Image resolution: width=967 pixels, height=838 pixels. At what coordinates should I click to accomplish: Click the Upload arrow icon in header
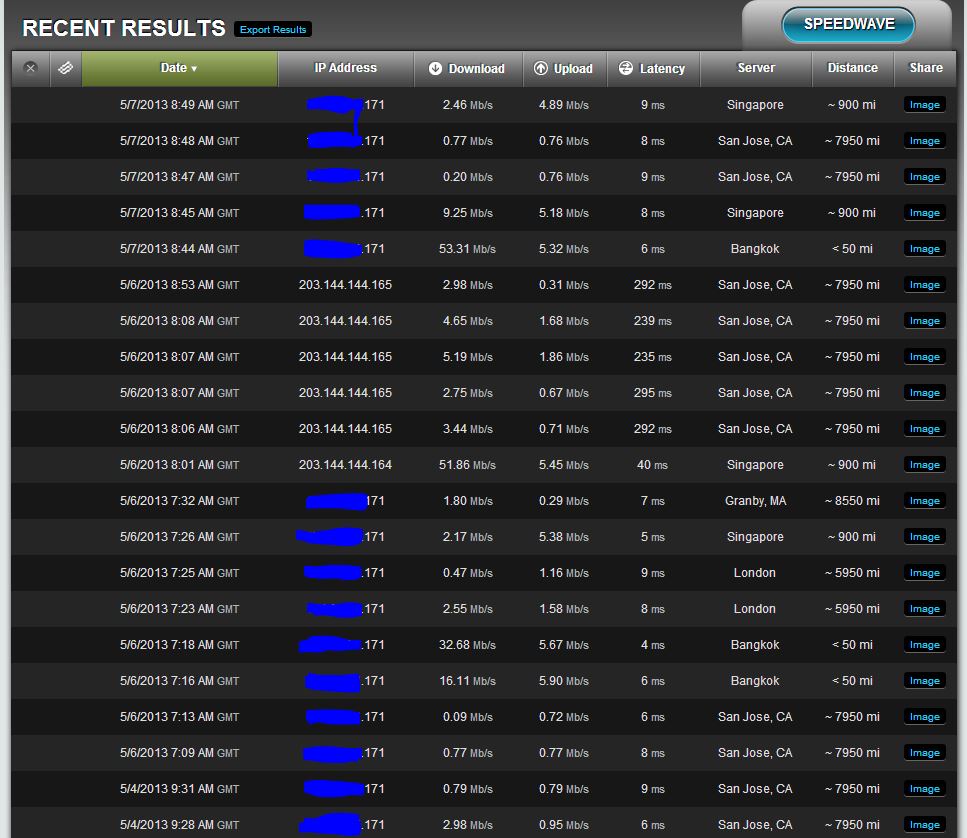coord(540,68)
